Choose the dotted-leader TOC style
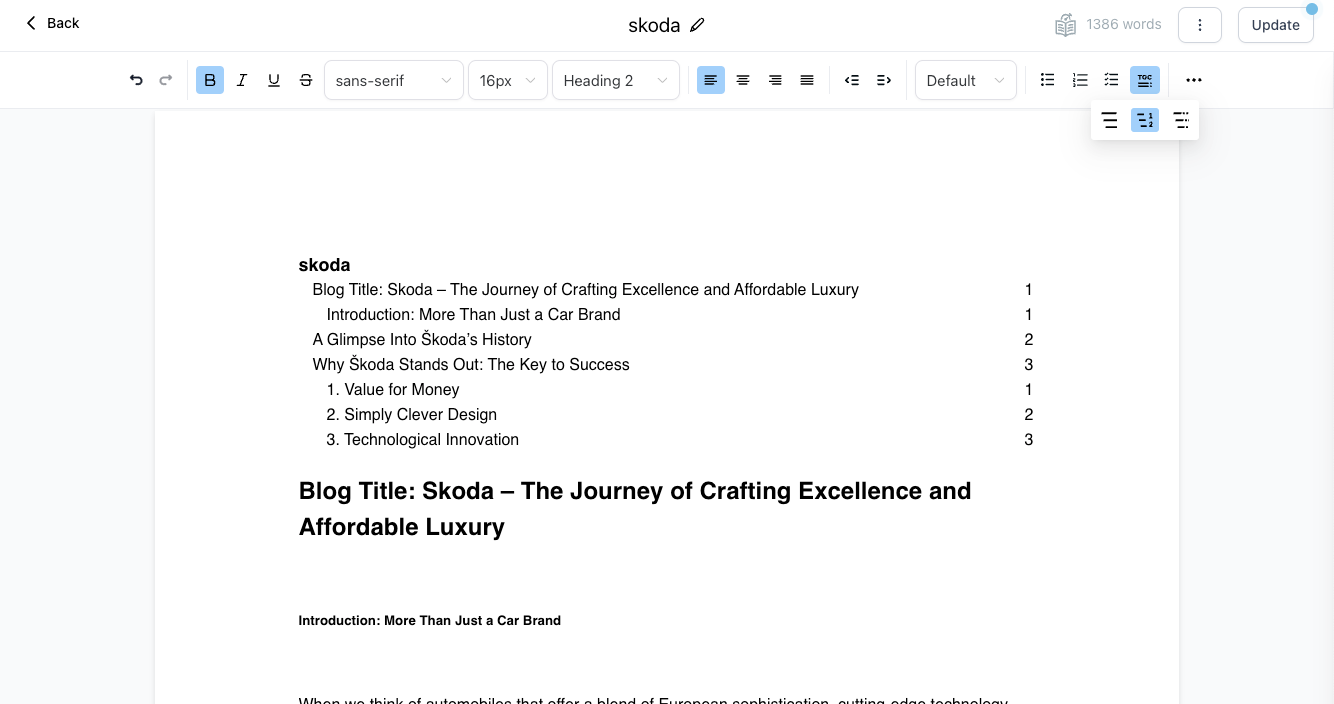 (1181, 121)
